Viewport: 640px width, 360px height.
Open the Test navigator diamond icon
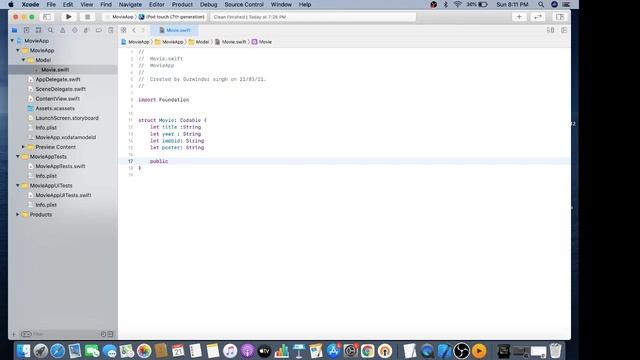(74, 30)
